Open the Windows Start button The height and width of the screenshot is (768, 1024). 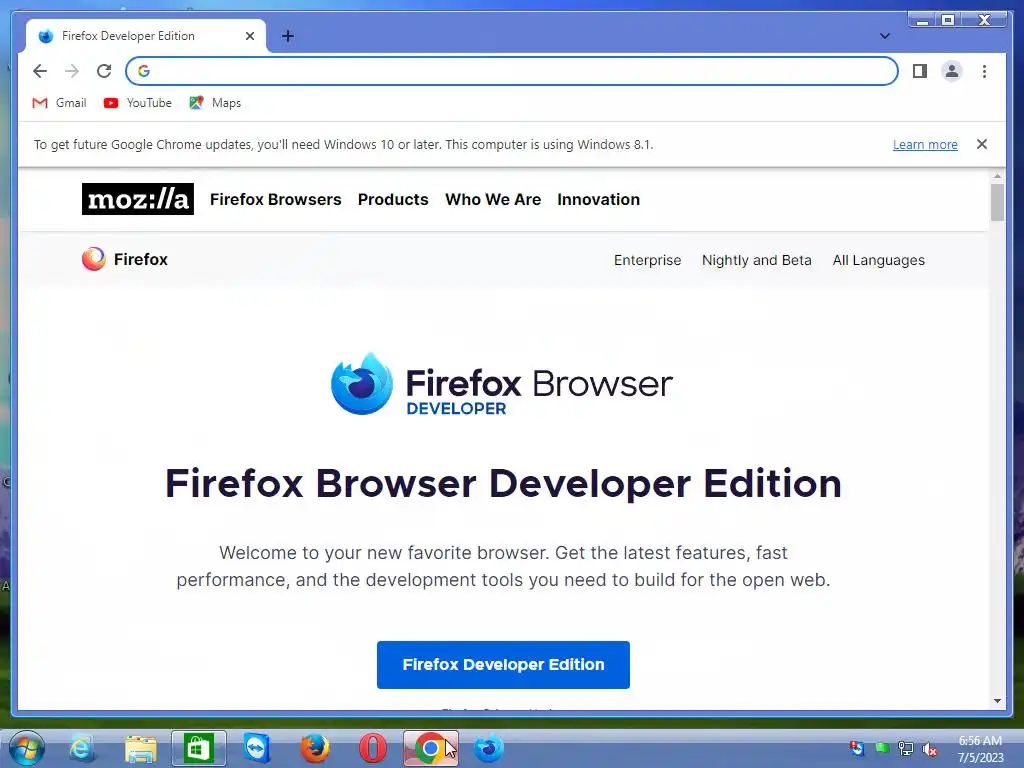[27, 748]
